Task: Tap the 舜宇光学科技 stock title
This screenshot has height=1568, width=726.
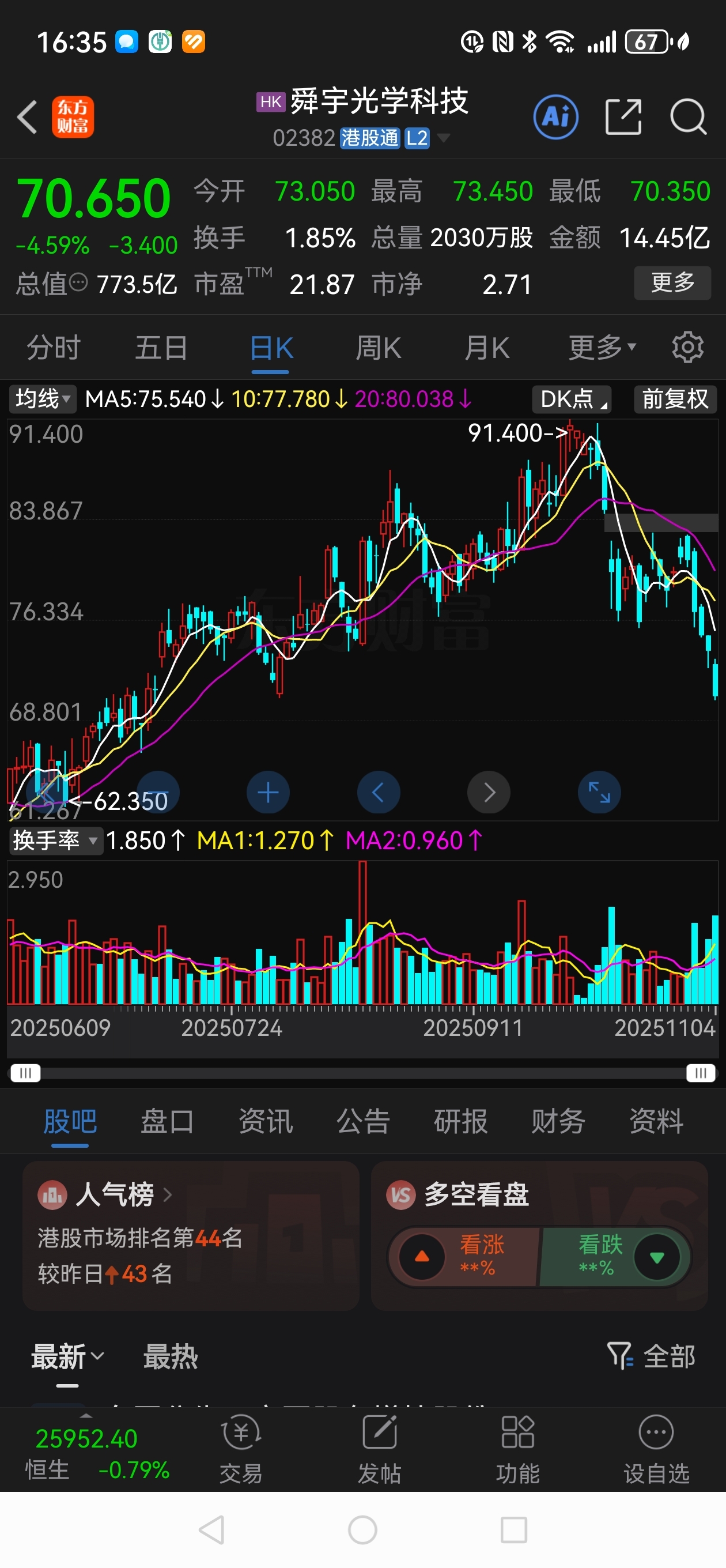Action: coord(379,100)
